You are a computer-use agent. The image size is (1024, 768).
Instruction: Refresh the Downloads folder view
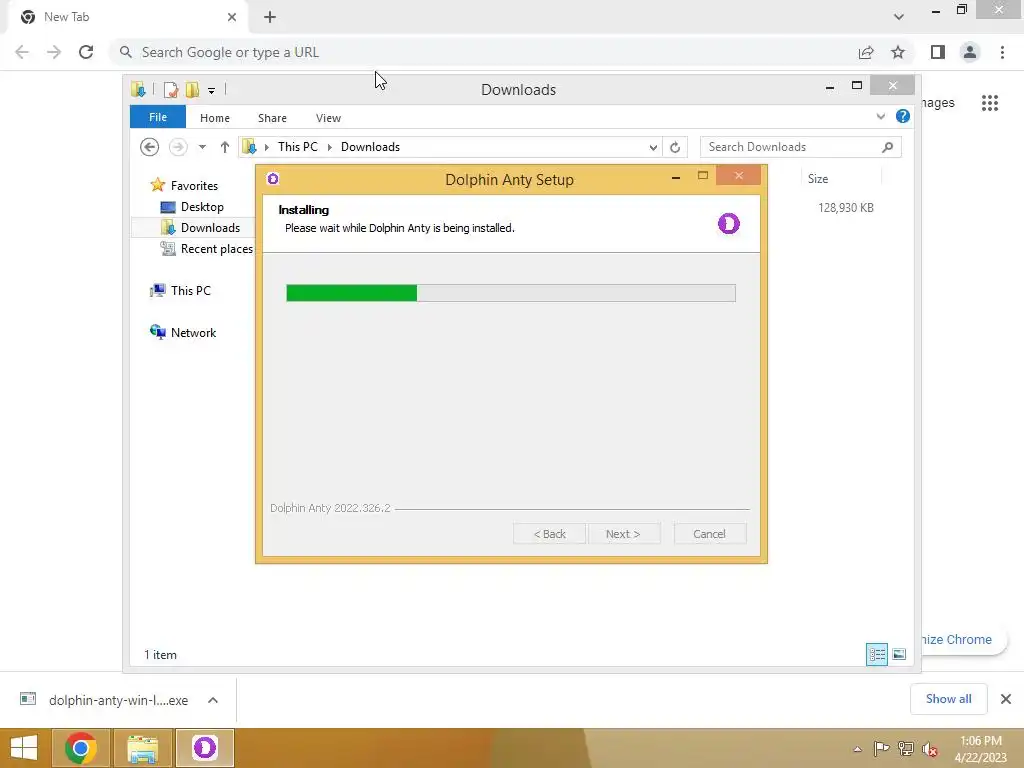(x=675, y=147)
